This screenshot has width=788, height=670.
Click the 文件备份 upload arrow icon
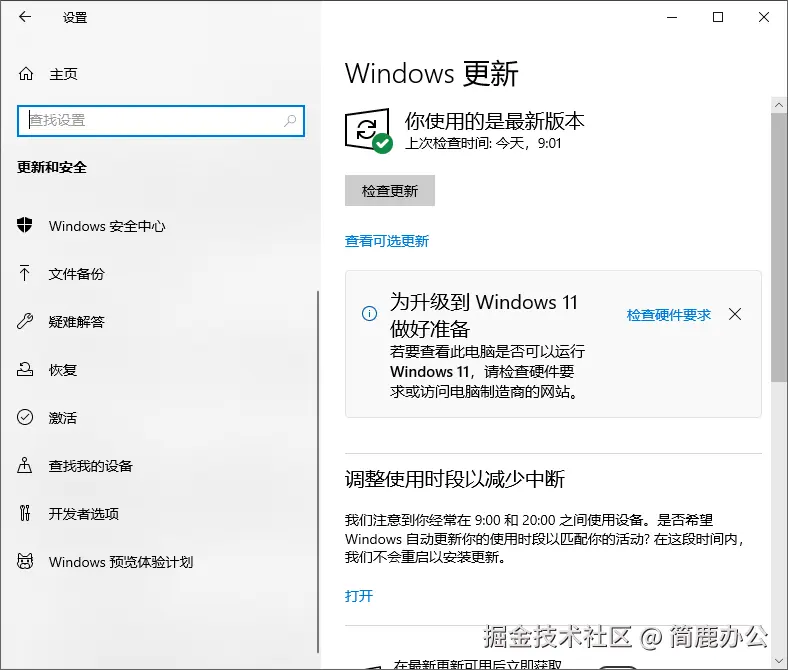click(25, 273)
